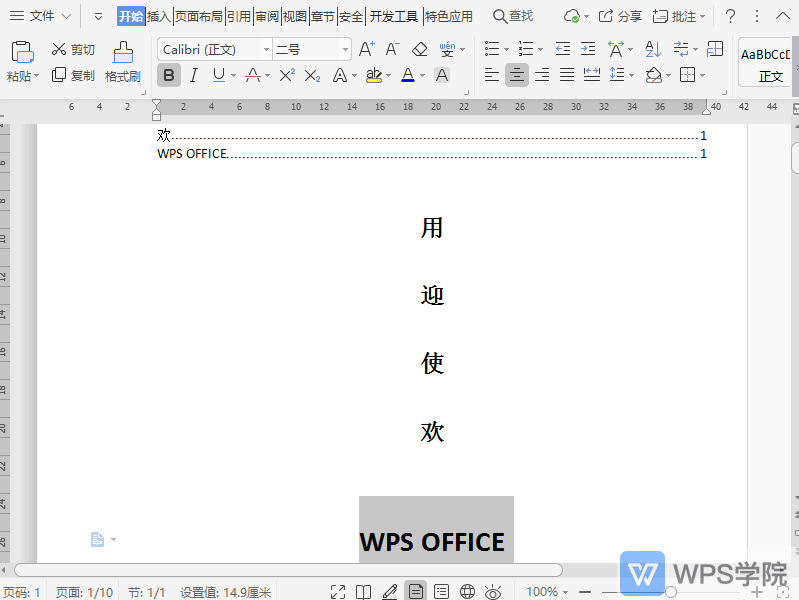Viewport: 799px width, 600px height.
Task: Click the increase indent icon
Action: click(x=588, y=49)
